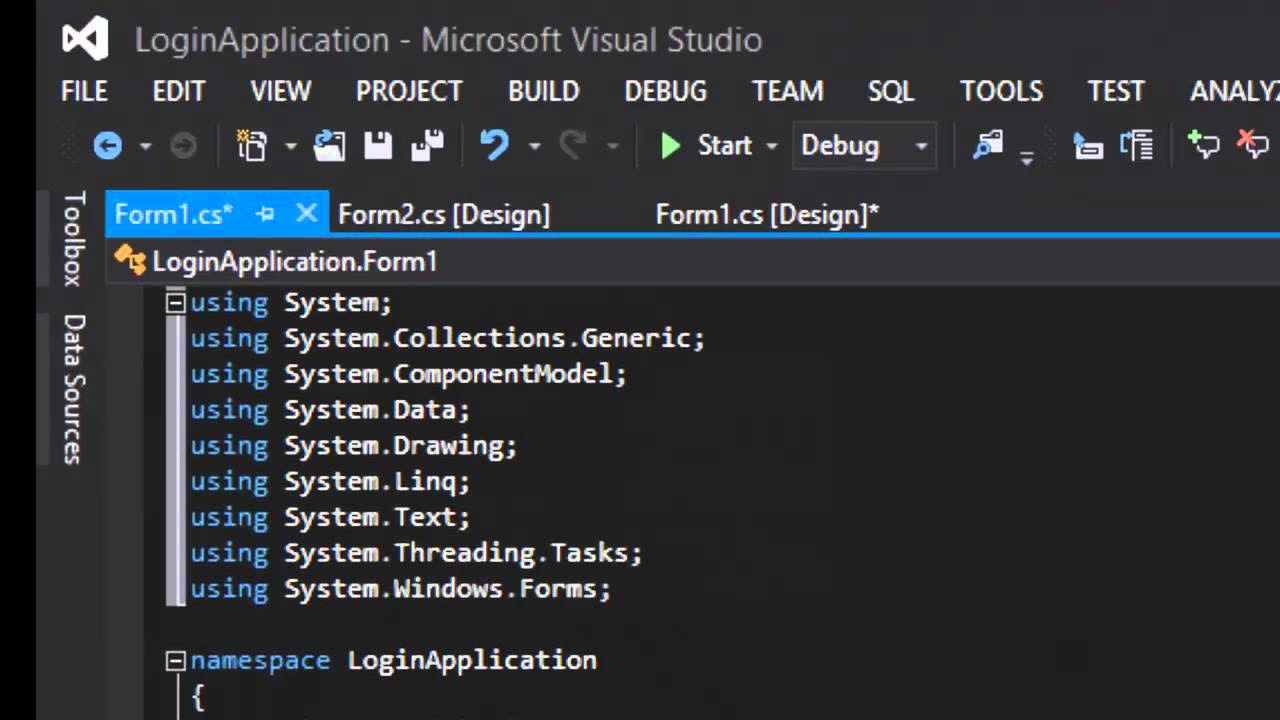
Task: Navigate backward with blue arrow icon
Action: point(107,146)
